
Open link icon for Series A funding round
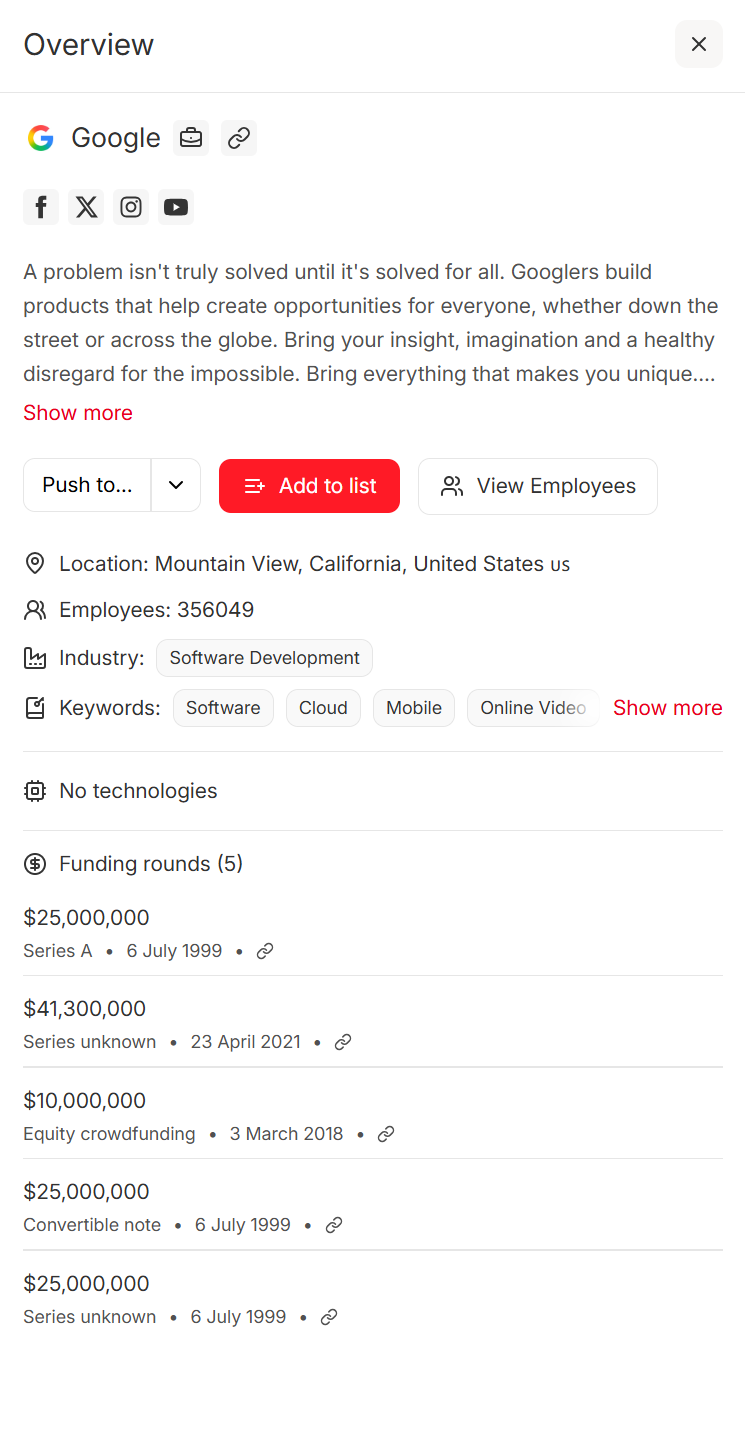click(265, 951)
